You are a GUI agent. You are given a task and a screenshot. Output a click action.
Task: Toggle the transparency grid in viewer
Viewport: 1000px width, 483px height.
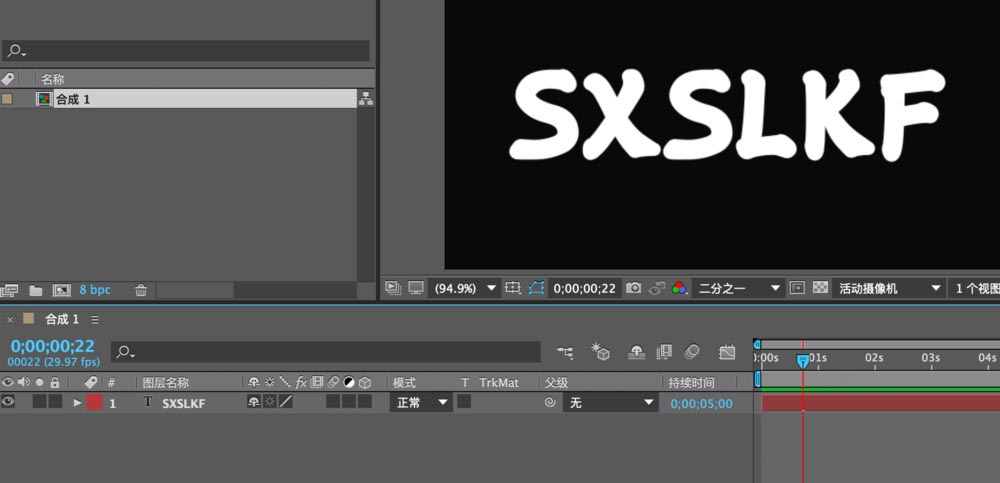point(821,288)
